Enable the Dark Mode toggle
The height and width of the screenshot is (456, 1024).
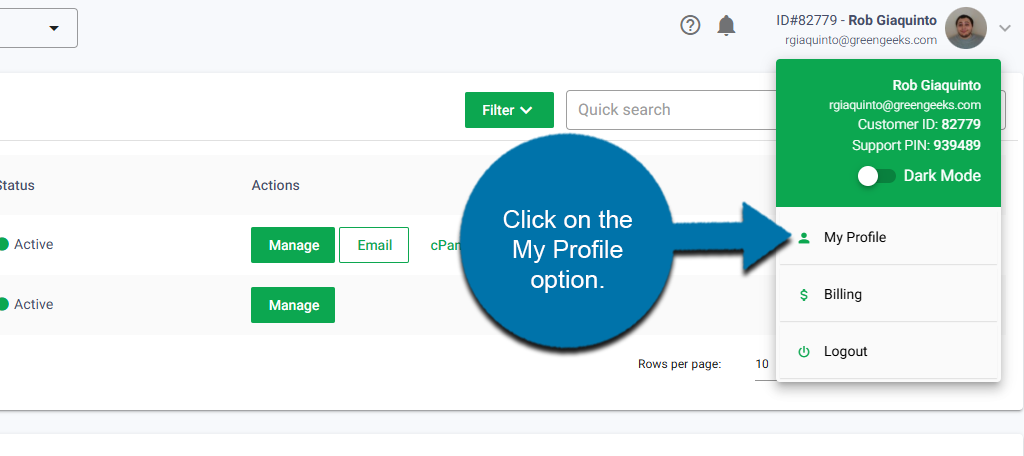(x=876, y=176)
